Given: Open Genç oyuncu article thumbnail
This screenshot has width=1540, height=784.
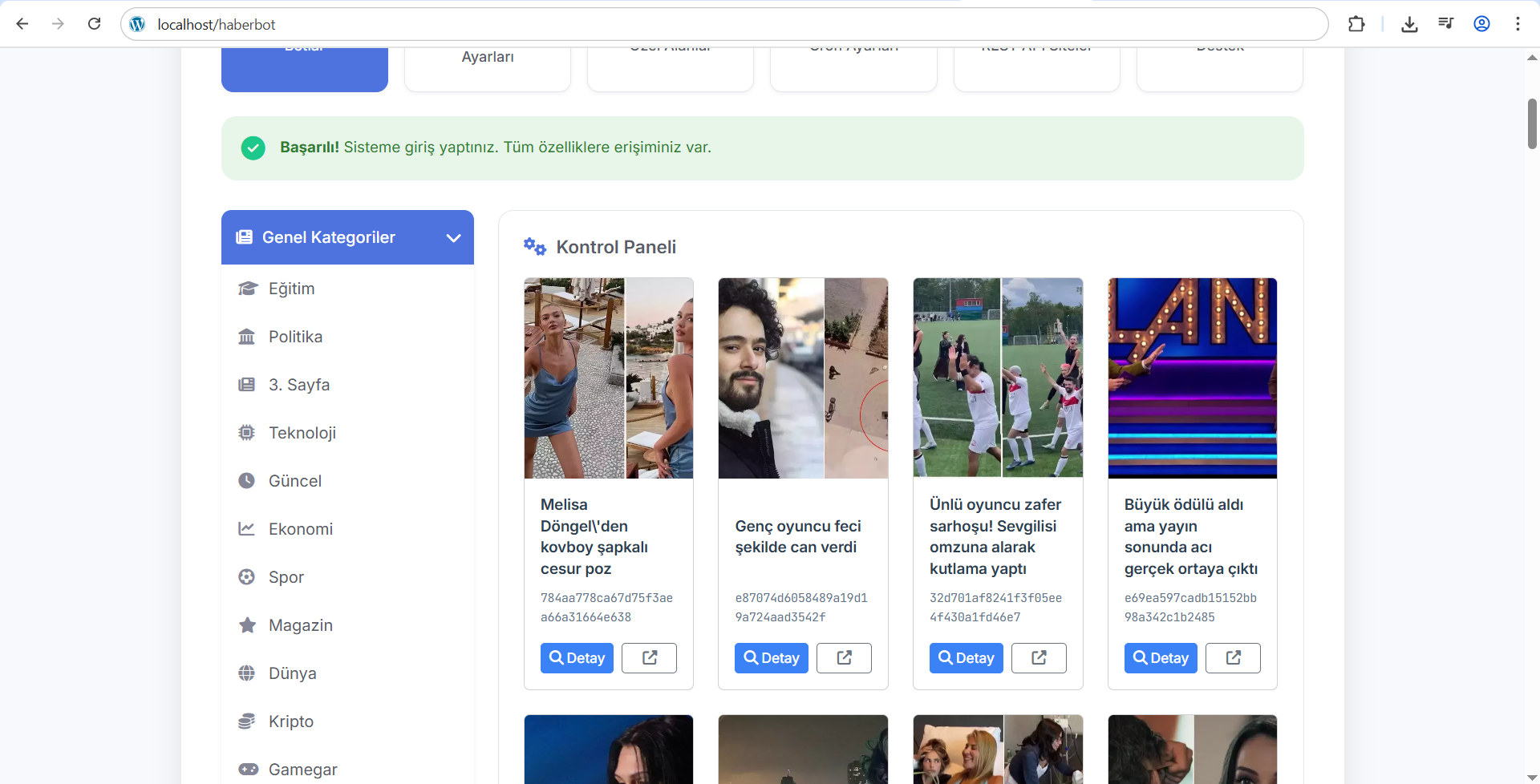Looking at the screenshot, I should tap(803, 378).
